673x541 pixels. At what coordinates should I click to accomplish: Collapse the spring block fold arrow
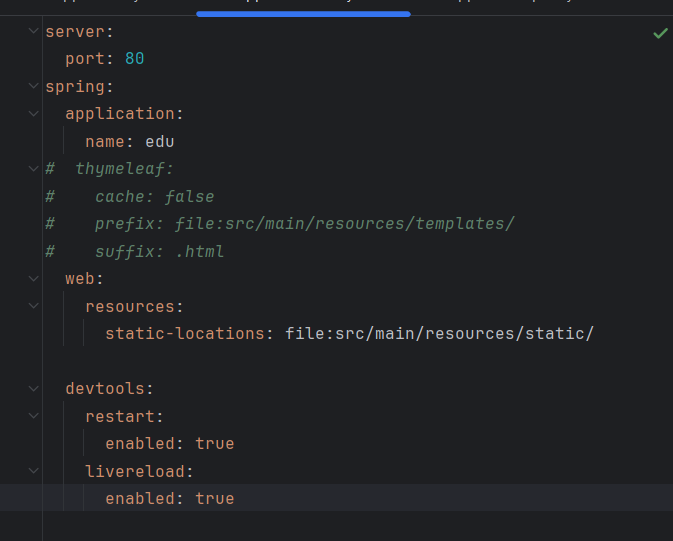coord(35,87)
